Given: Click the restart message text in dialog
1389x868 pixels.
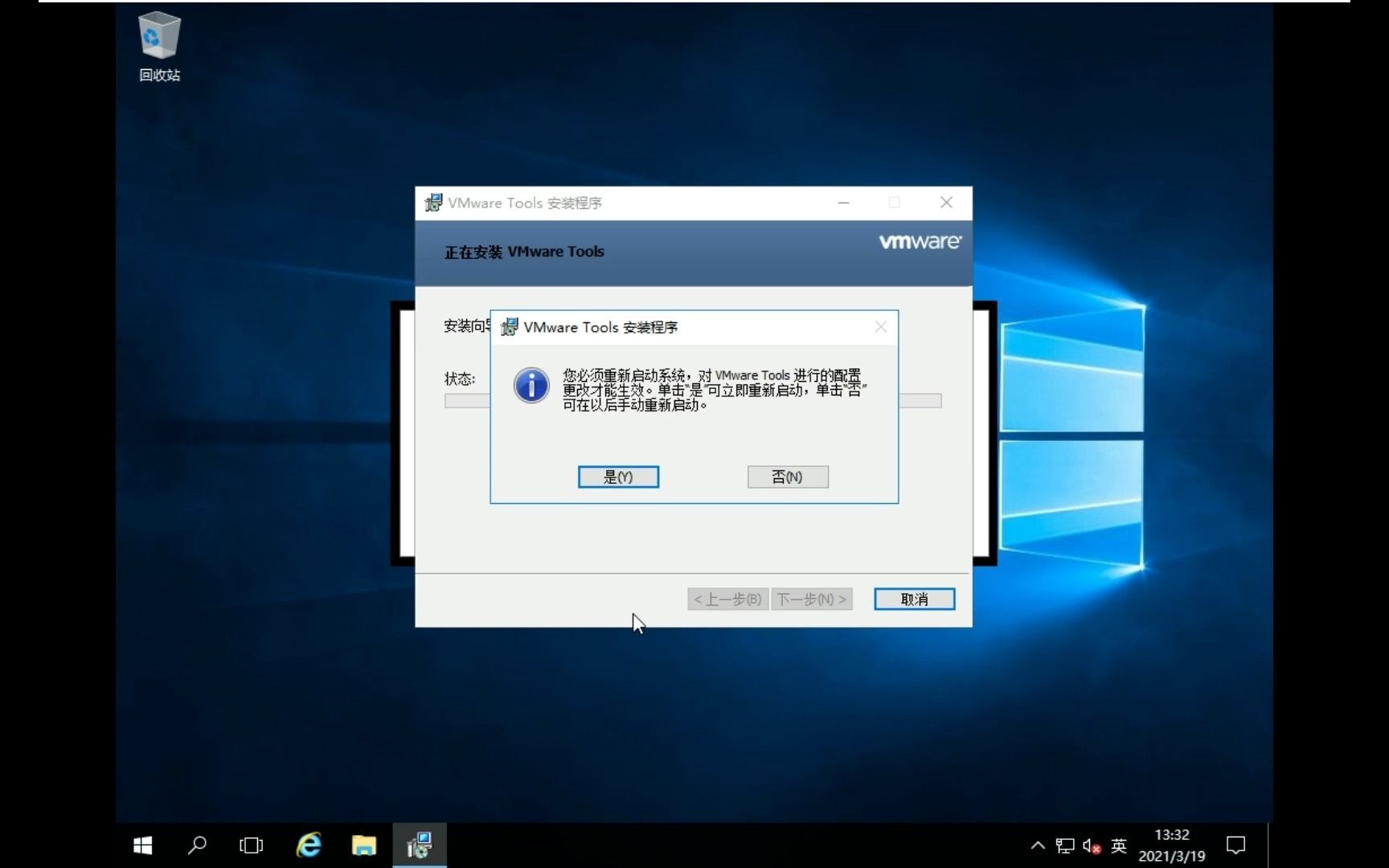Looking at the screenshot, I should pos(714,390).
